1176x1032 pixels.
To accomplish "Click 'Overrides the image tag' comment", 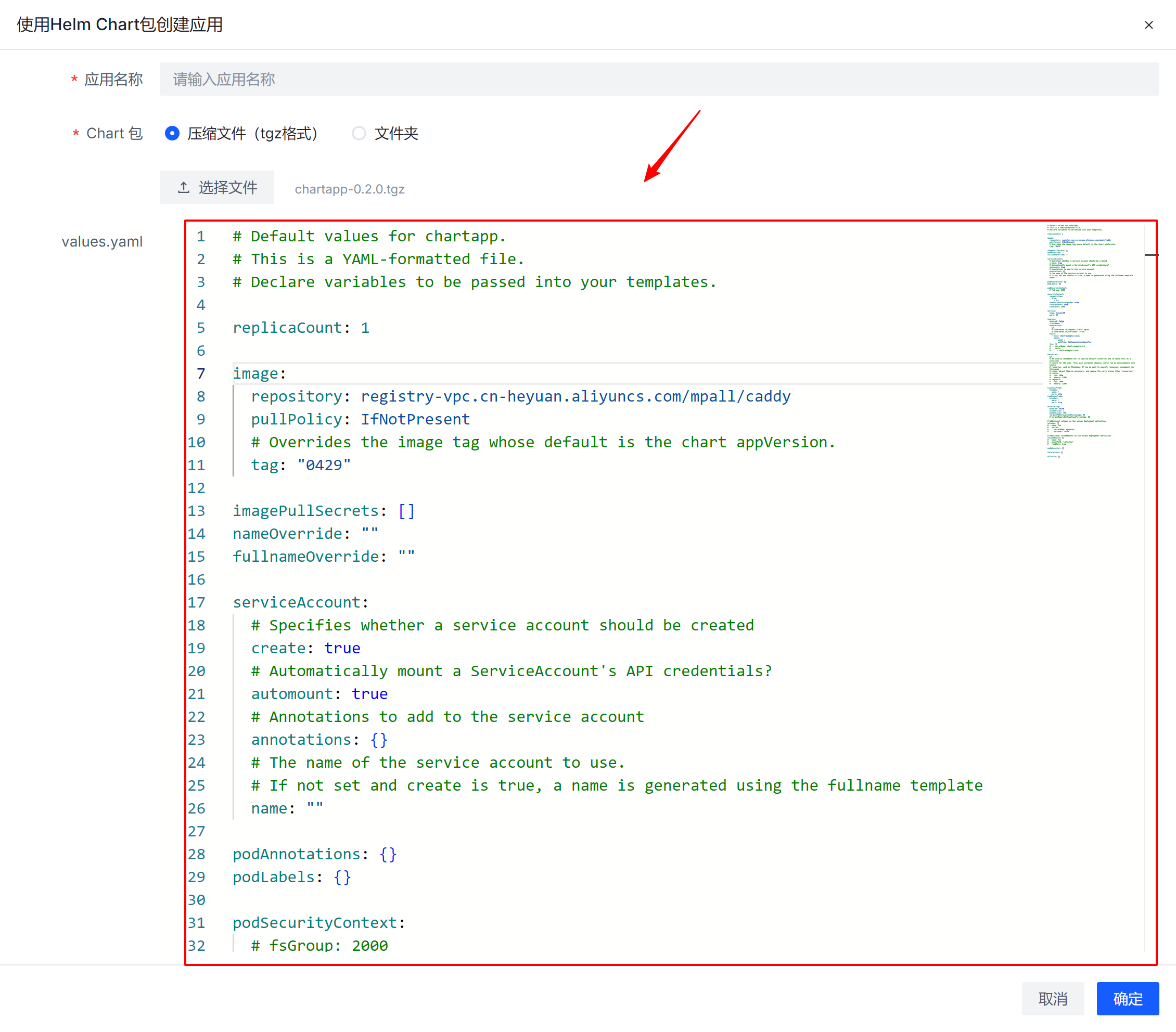I will point(543,442).
